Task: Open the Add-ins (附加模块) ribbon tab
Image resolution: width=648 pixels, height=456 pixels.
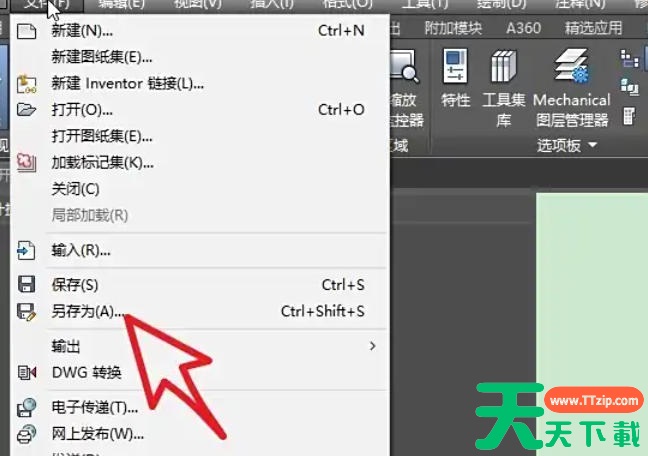Action: (453, 29)
